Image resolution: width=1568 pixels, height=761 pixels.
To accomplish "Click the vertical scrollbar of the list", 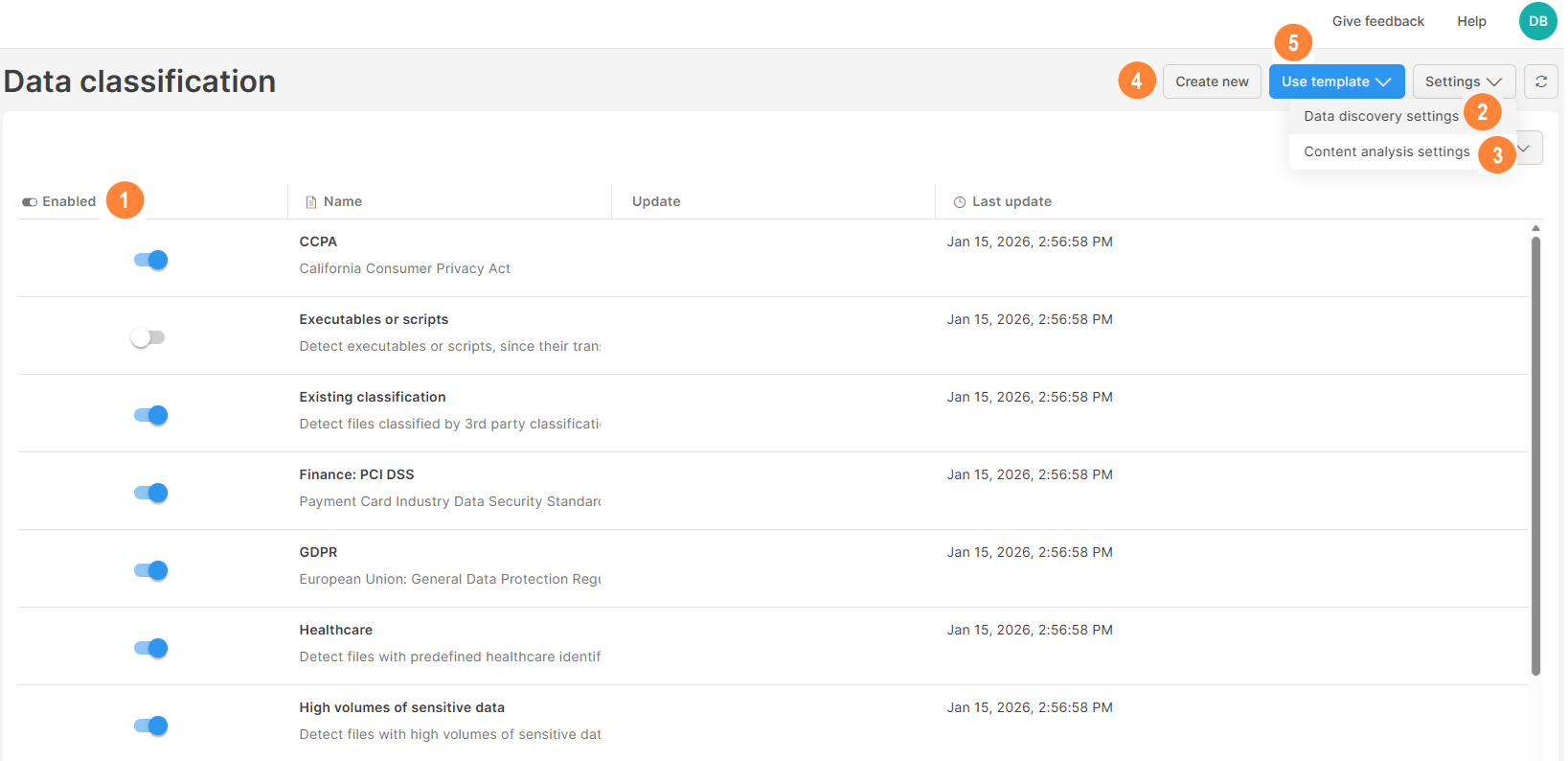I will [x=1534, y=450].
